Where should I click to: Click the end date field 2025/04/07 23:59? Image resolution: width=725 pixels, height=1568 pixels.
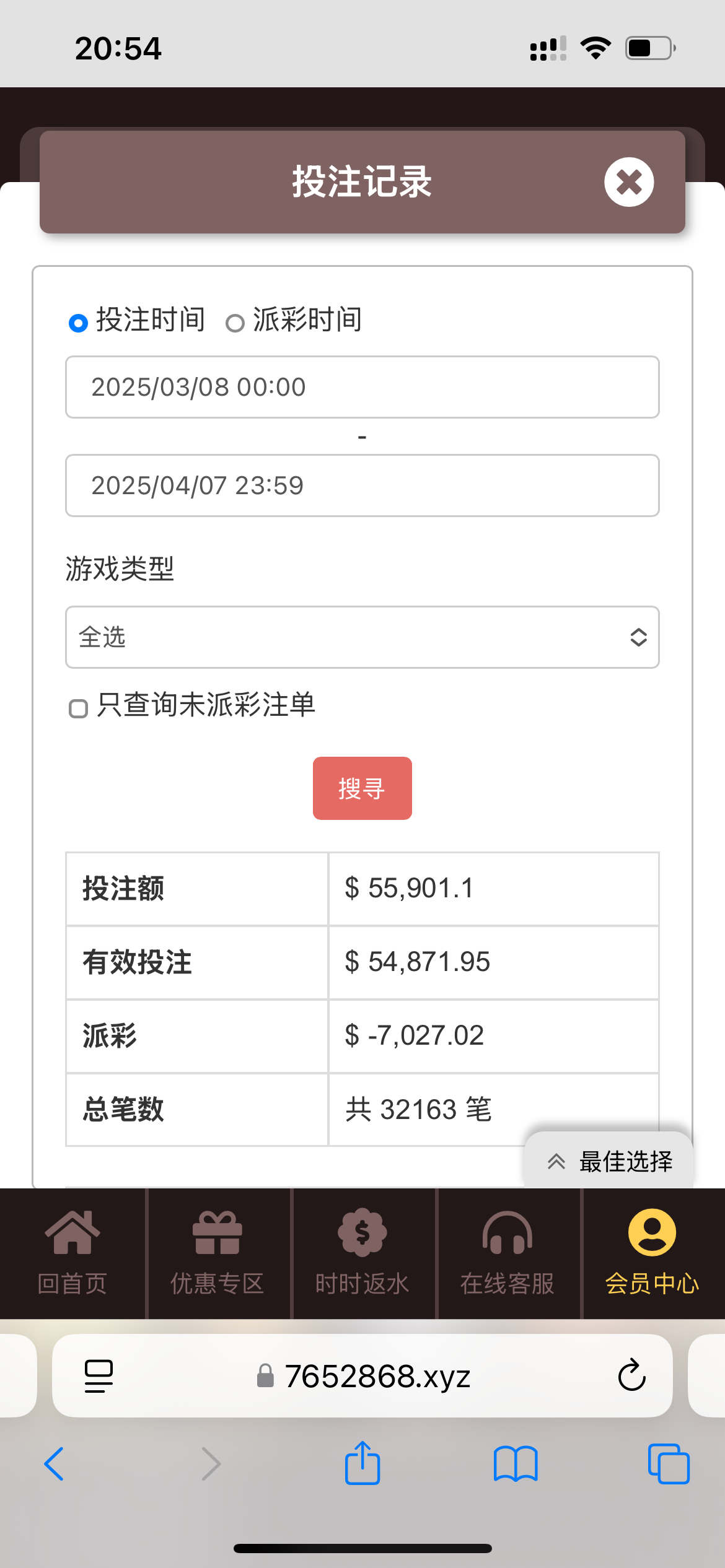coord(362,486)
